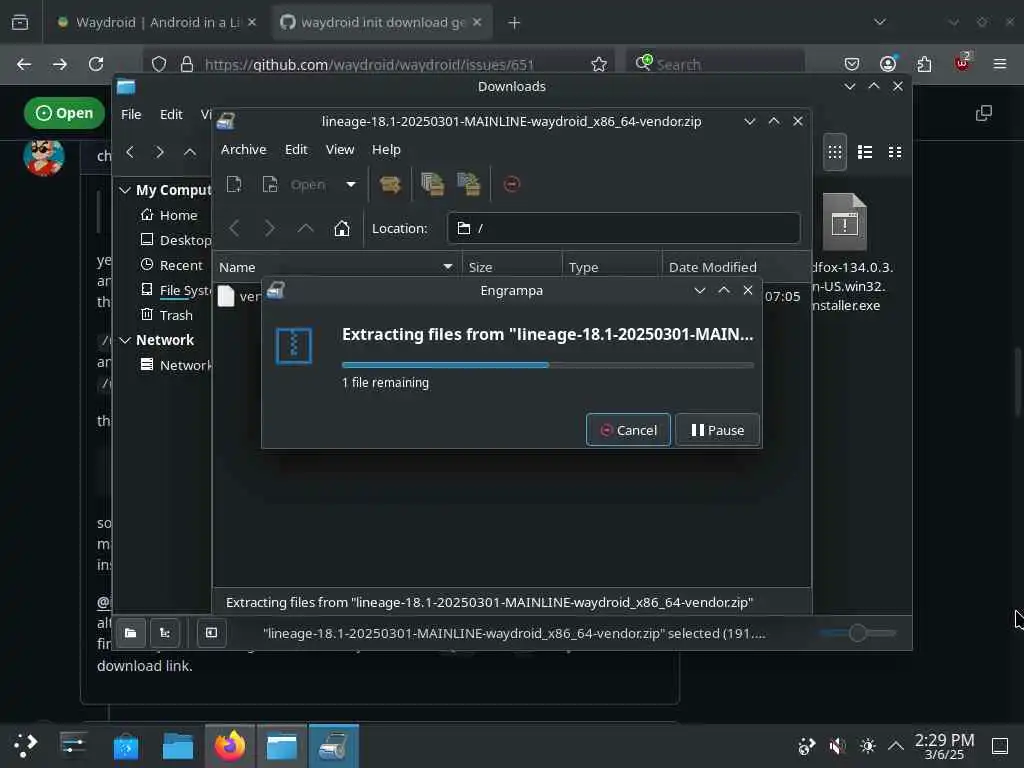The image size is (1024, 768).
Task: Collapse the Network tree section
Action: click(x=125, y=340)
